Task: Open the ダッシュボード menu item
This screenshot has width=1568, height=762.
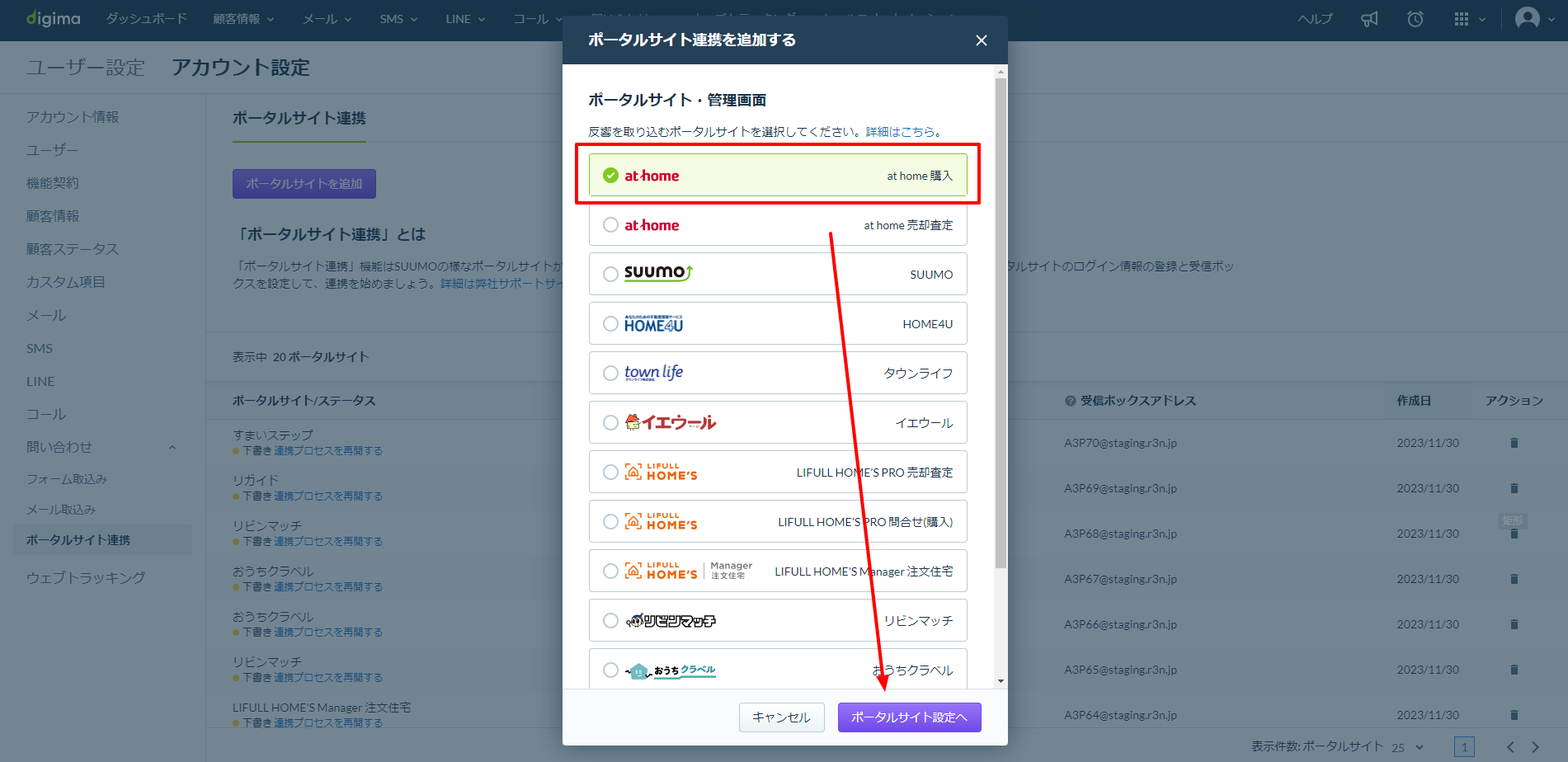Action: pyautogui.click(x=146, y=18)
